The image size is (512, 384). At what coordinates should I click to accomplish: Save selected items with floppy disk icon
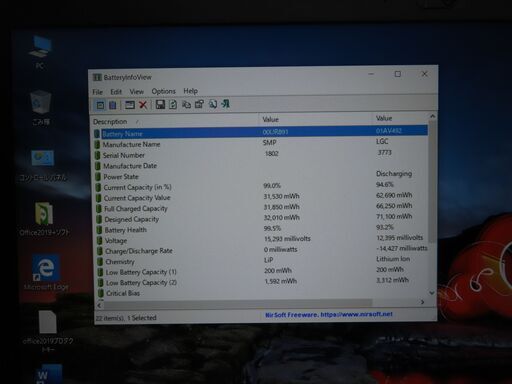point(160,105)
